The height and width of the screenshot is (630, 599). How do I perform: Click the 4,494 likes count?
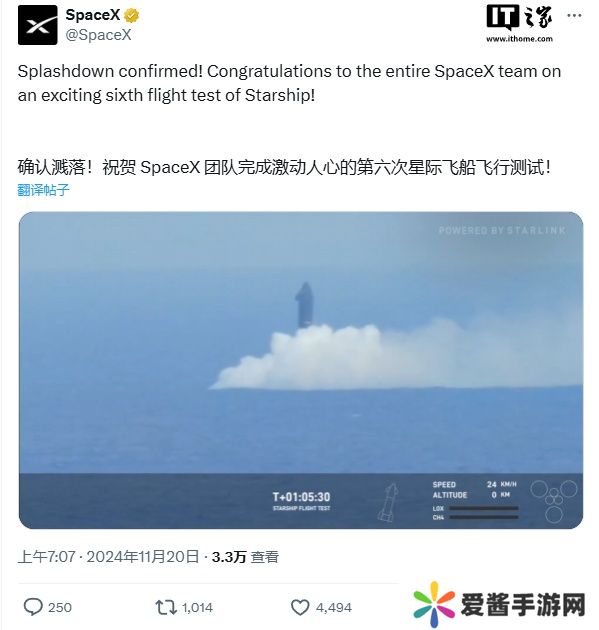click(333, 607)
